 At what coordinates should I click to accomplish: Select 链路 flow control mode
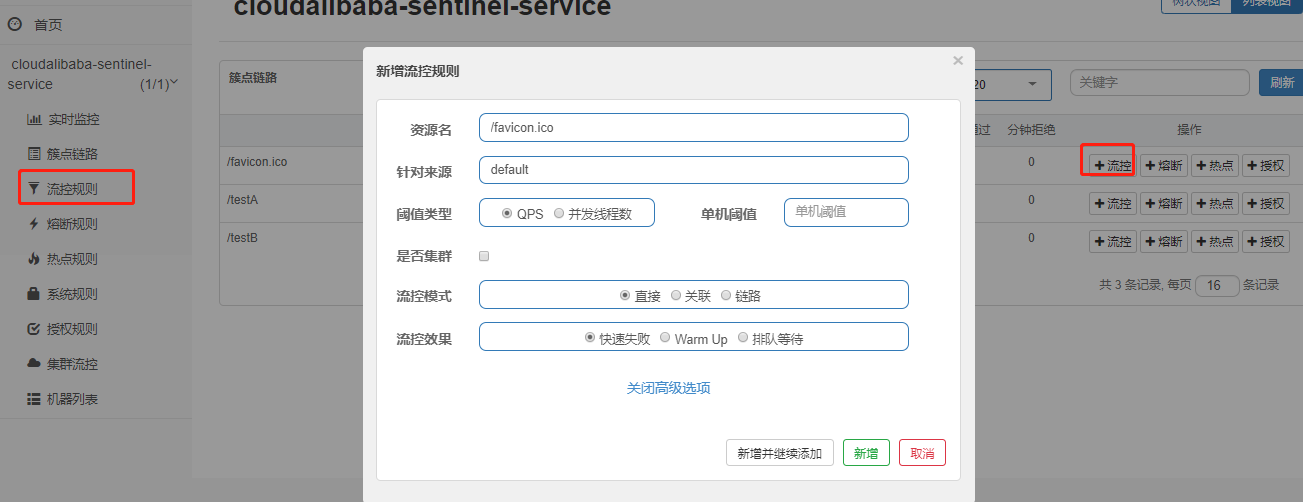coord(726,295)
